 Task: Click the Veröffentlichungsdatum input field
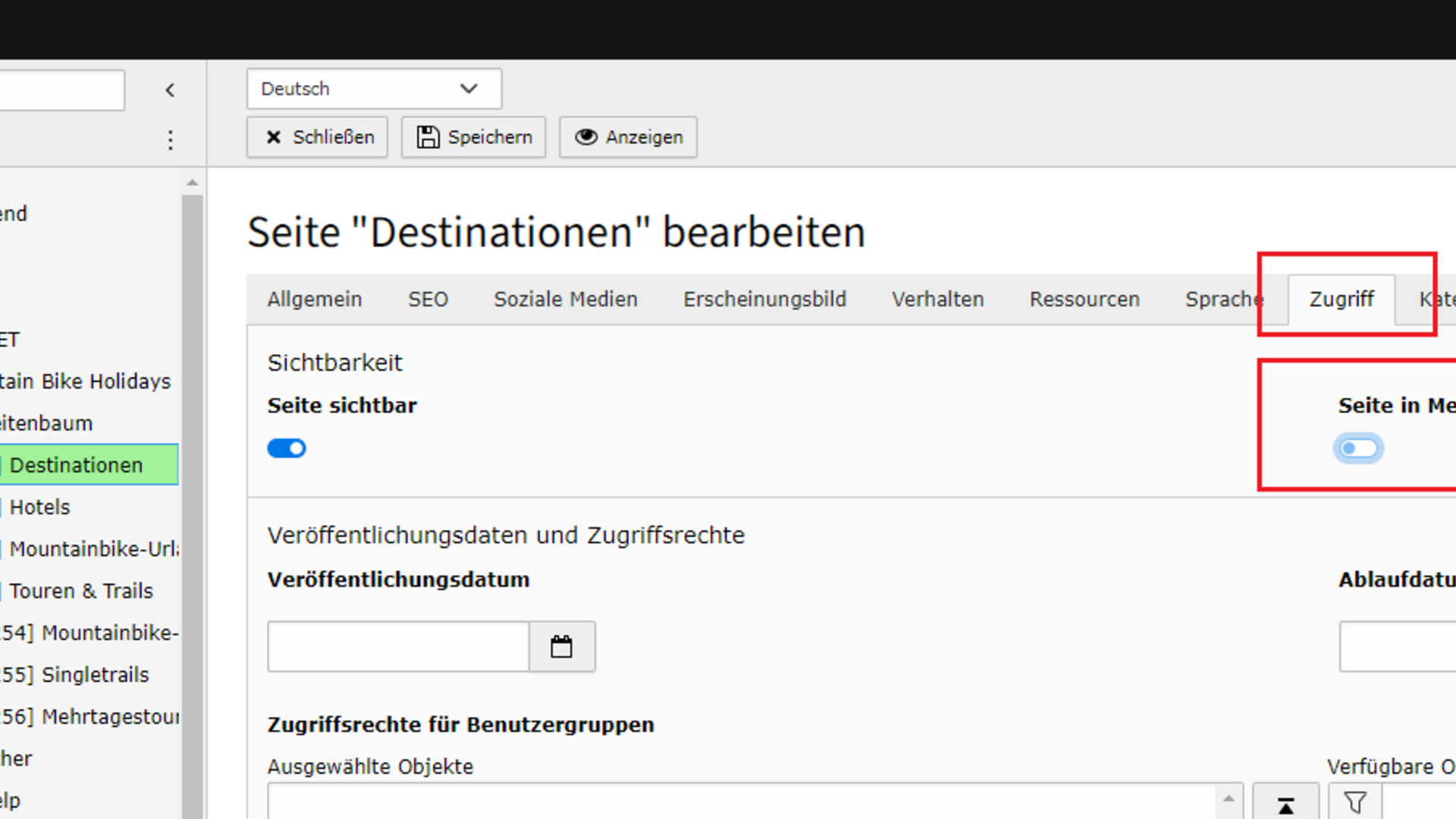click(x=398, y=647)
